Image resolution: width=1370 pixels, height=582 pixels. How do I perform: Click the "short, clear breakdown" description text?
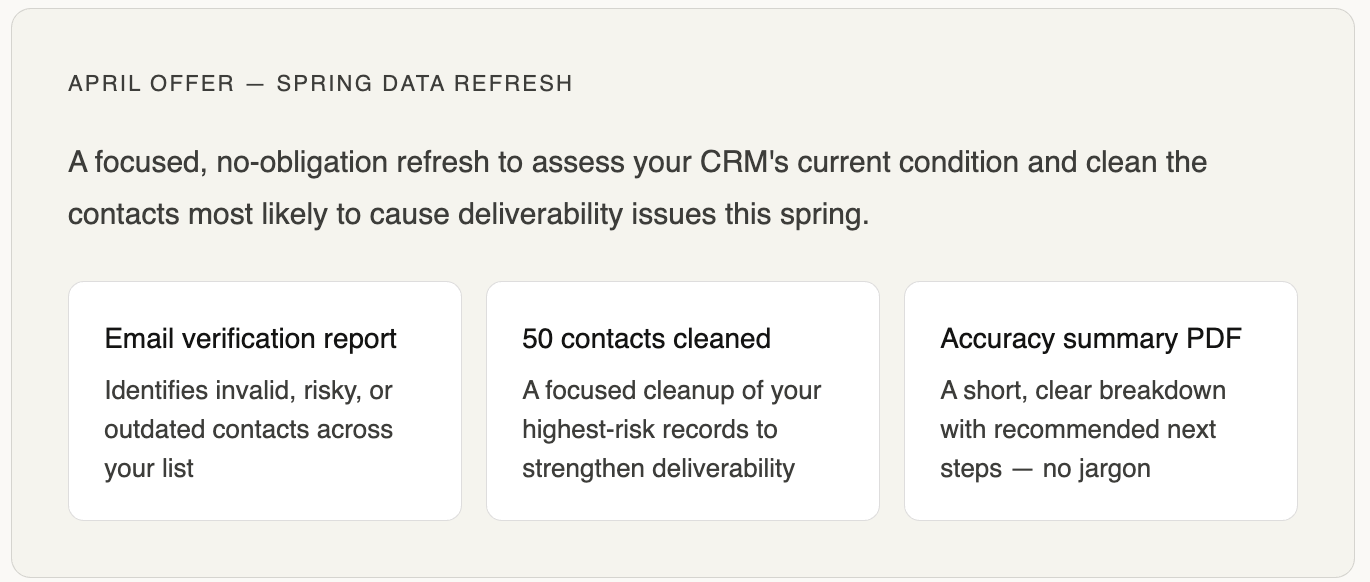1082,390
